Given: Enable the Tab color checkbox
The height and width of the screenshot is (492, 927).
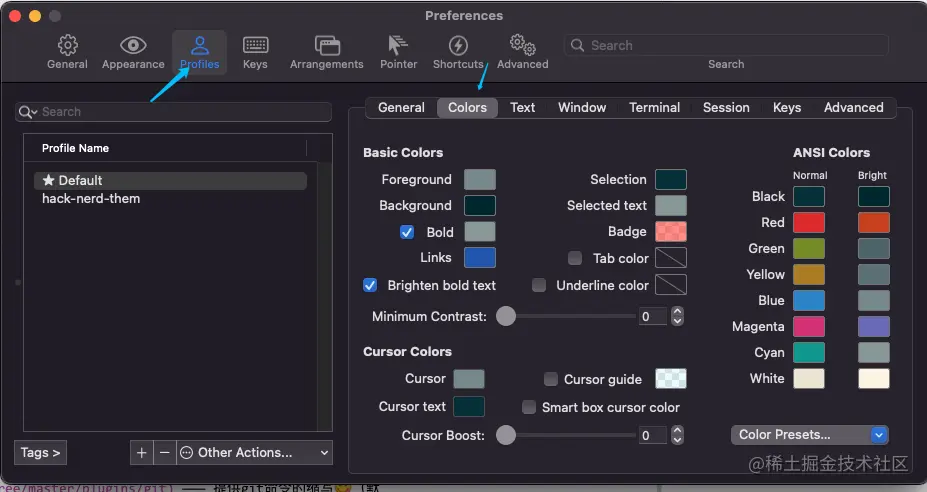Looking at the screenshot, I should pyautogui.click(x=575, y=258).
